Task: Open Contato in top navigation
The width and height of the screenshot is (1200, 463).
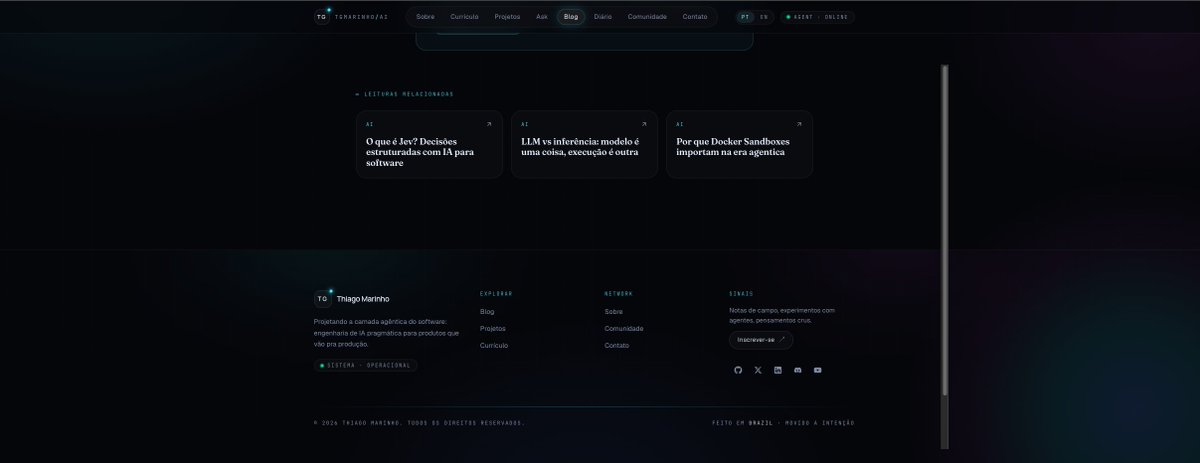Action: pyautogui.click(x=695, y=17)
